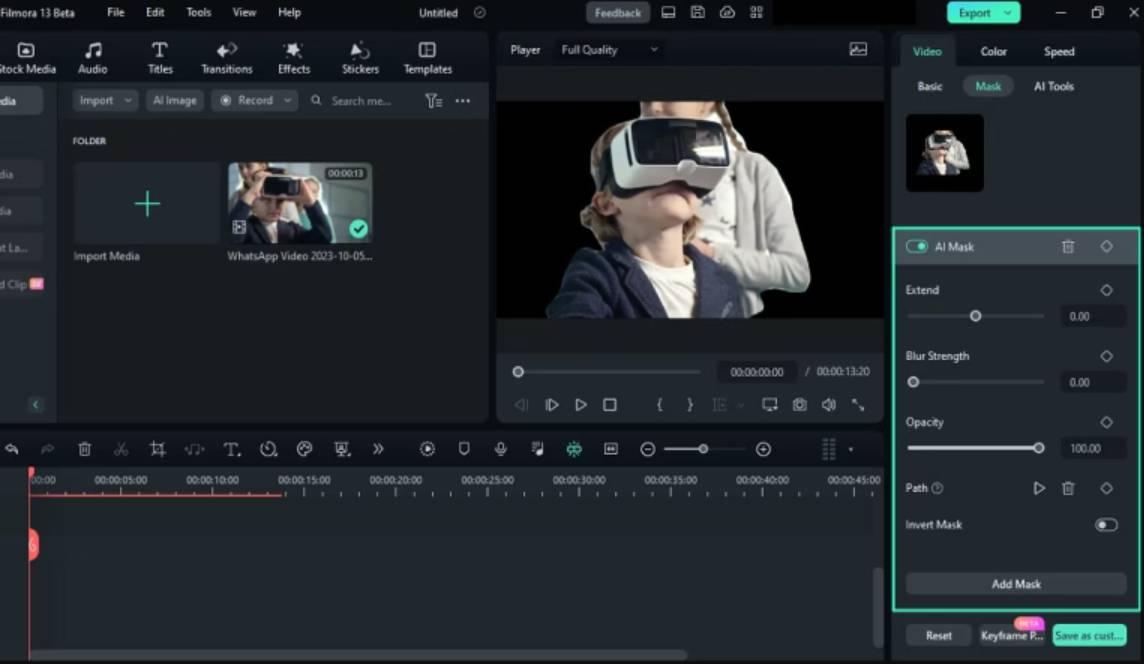1144x664 pixels.
Task: Open the Export dropdown arrow
Action: [x=1008, y=12]
